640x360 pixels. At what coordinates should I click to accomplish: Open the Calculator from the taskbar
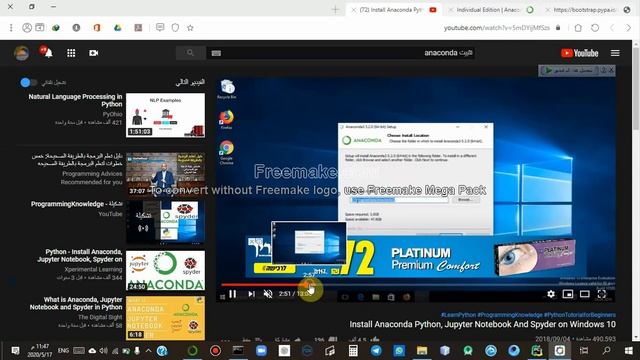point(353,351)
